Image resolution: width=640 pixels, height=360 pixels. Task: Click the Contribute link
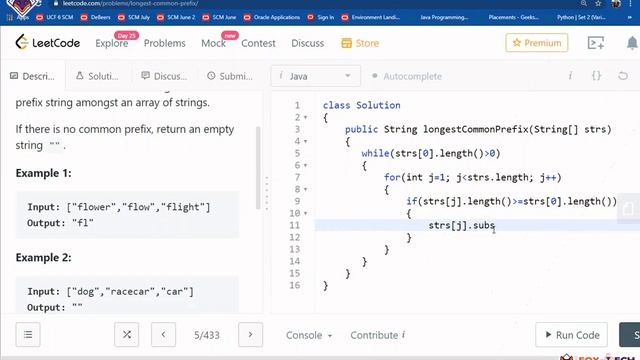378,335
